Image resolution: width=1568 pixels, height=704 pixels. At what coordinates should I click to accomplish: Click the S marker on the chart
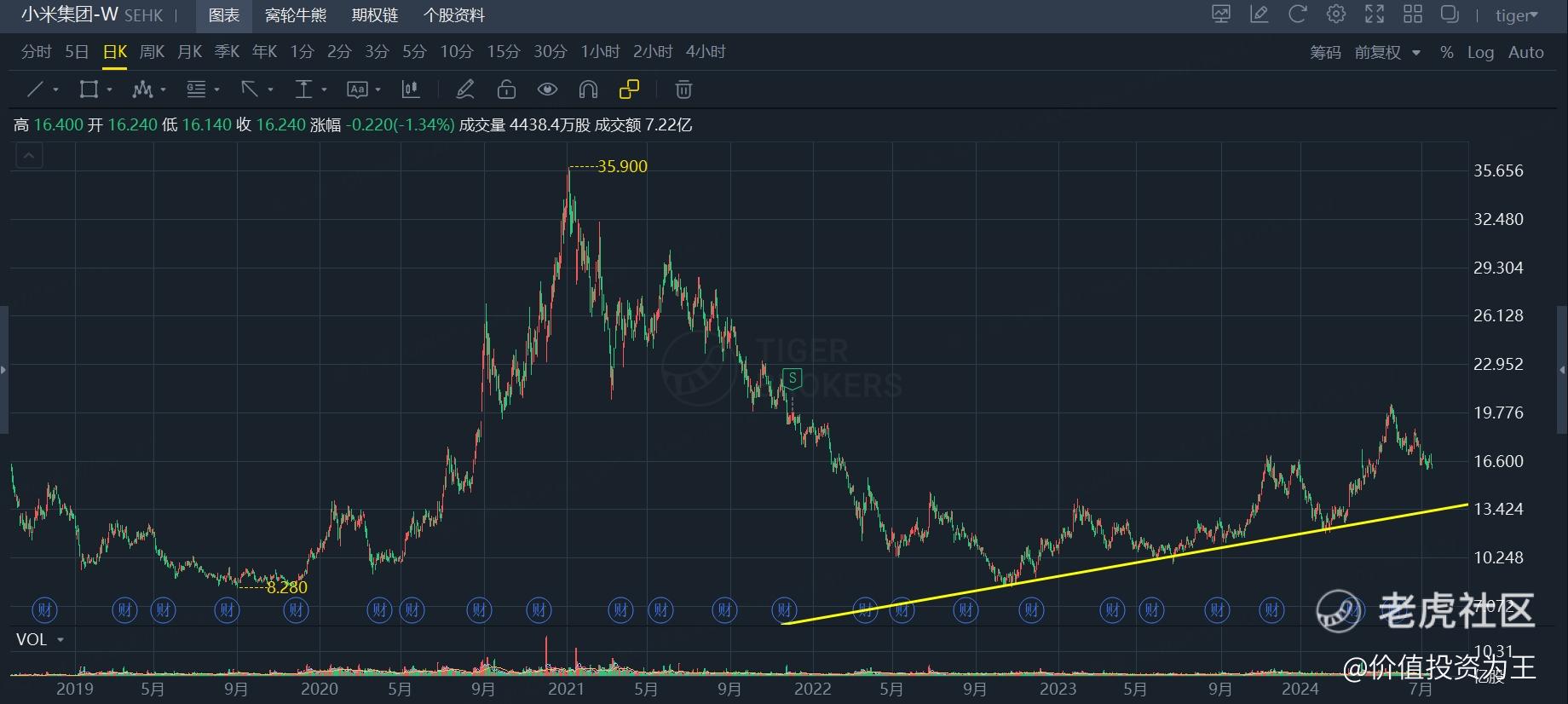pos(793,378)
